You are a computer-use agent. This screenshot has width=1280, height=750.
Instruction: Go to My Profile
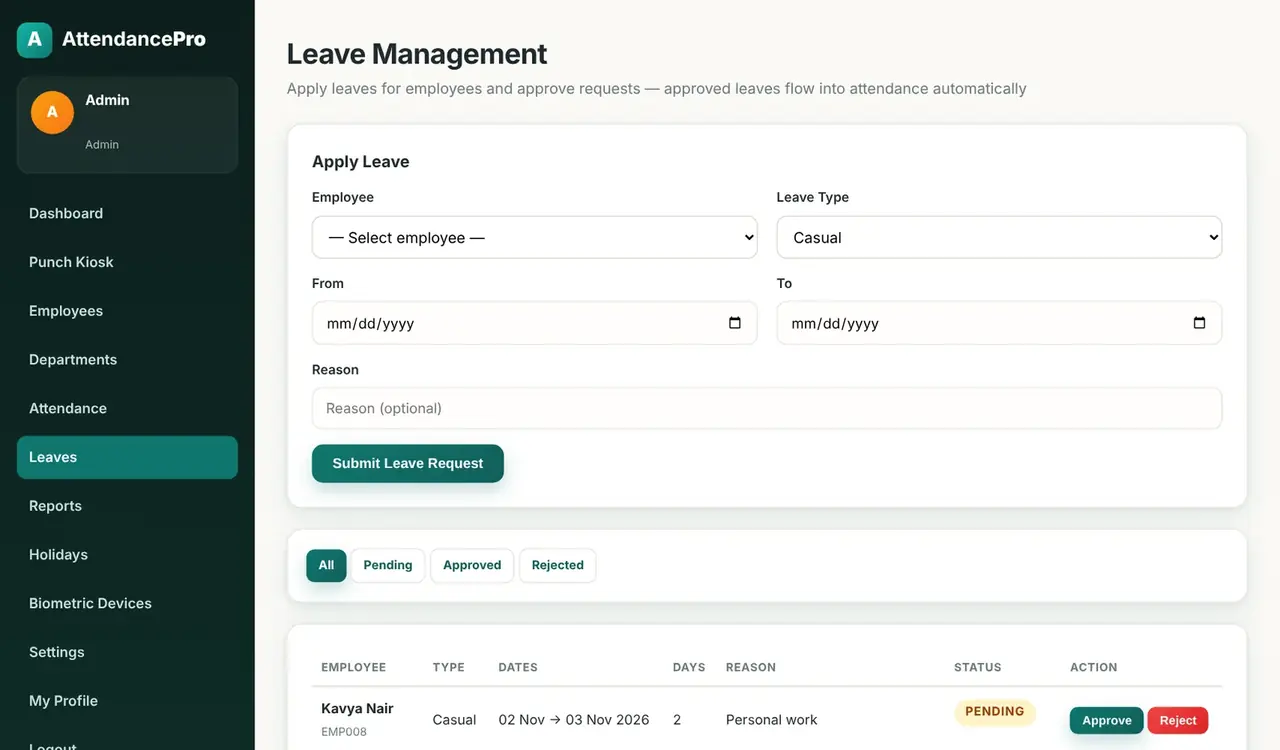coord(127,701)
